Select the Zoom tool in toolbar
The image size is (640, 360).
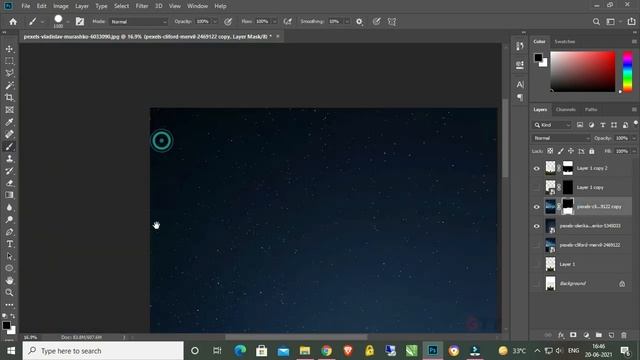point(9,293)
